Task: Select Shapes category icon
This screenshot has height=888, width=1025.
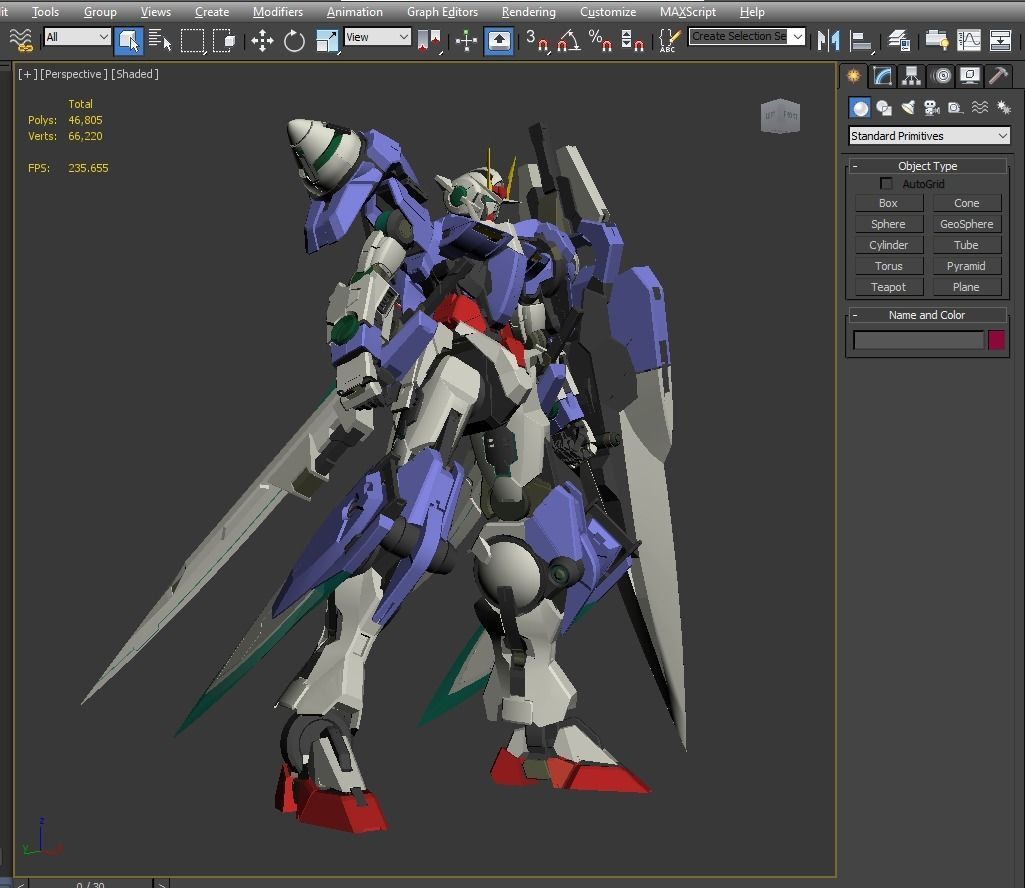Action: [x=884, y=108]
